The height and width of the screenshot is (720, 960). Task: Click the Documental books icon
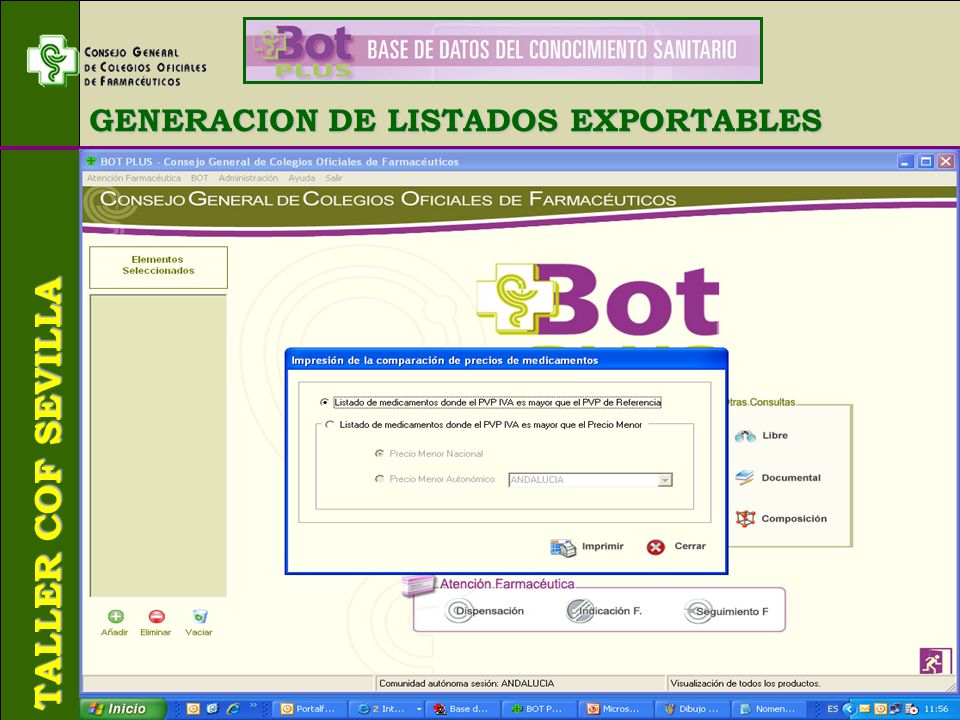pyautogui.click(x=744, y=478)
